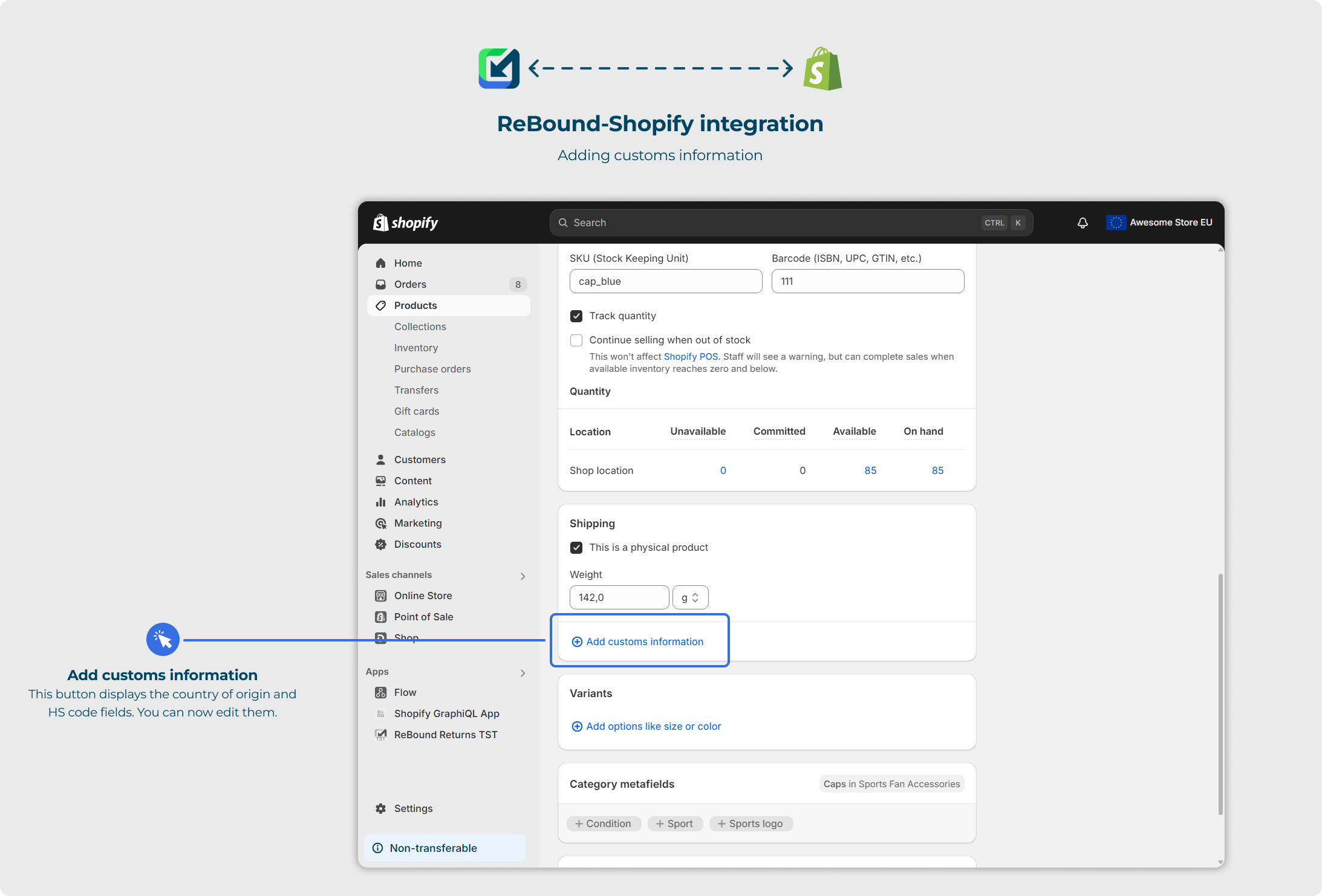Expand the Sales channels chevron

523,576
